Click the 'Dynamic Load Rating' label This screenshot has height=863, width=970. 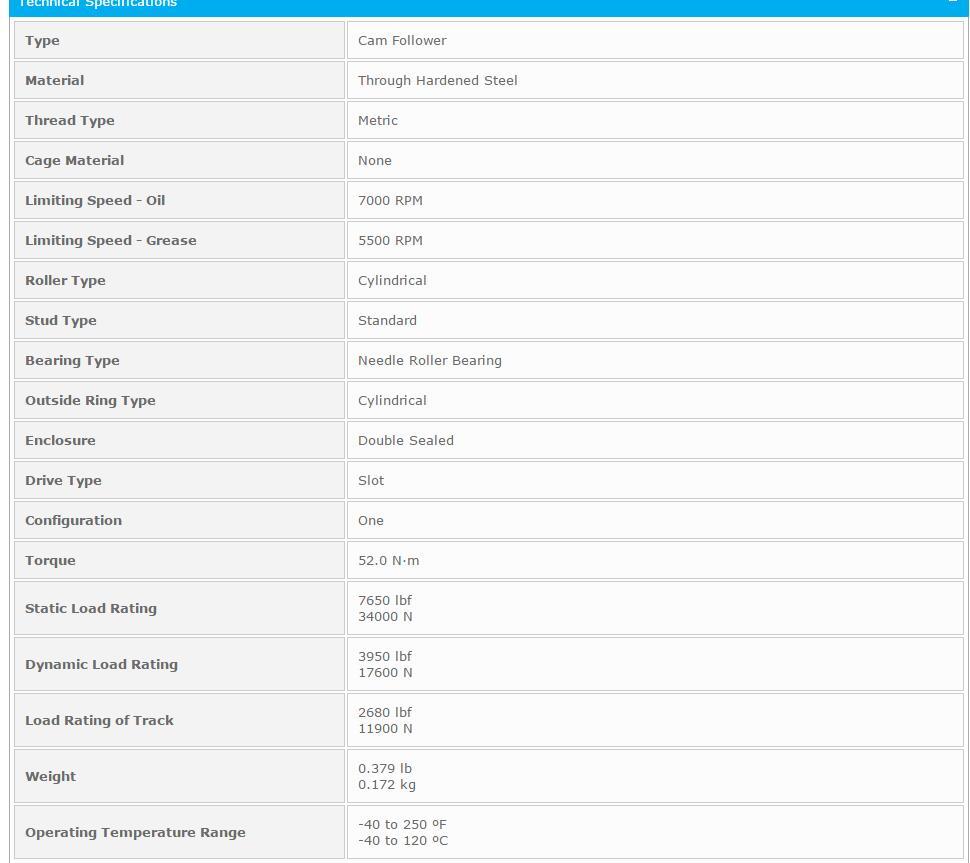(x=101, y=664)
